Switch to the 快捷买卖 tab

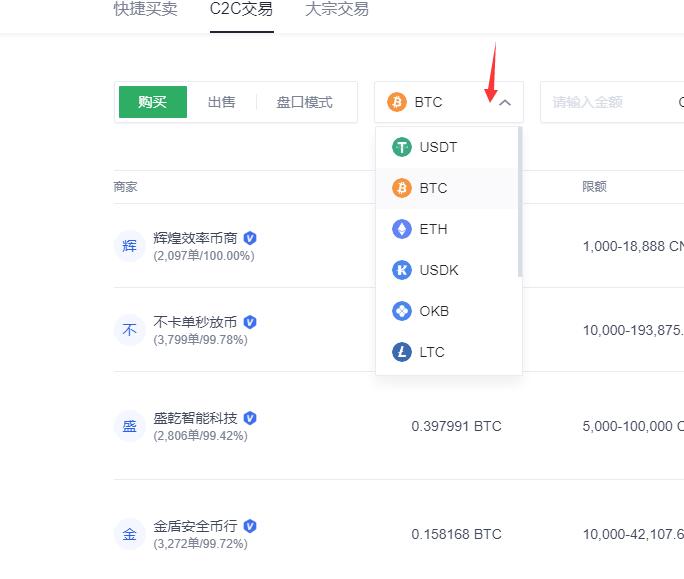[145, 9]
